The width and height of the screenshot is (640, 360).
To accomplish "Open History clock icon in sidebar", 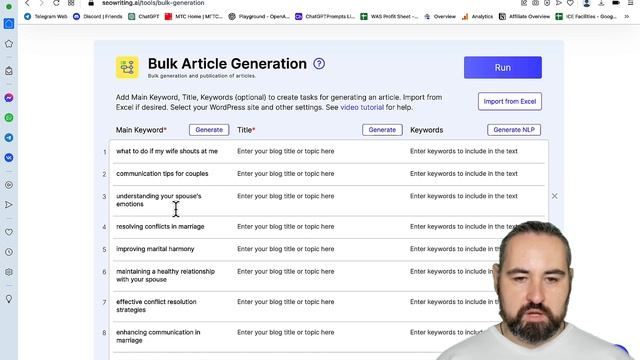I will click(x=9, y=252).
